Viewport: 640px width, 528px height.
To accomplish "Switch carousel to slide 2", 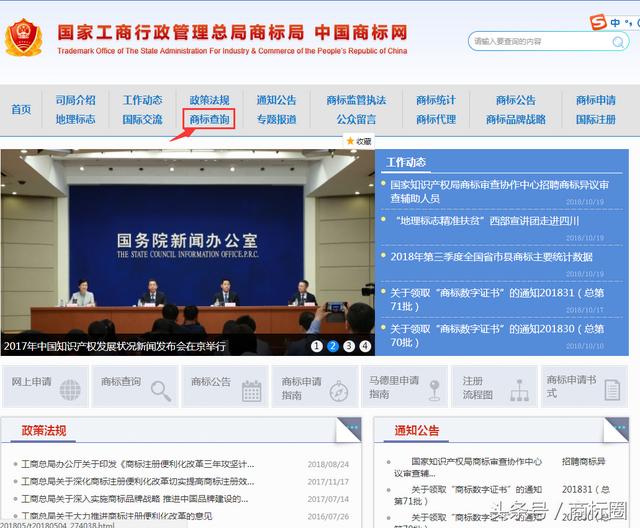I will coord(333,346).
